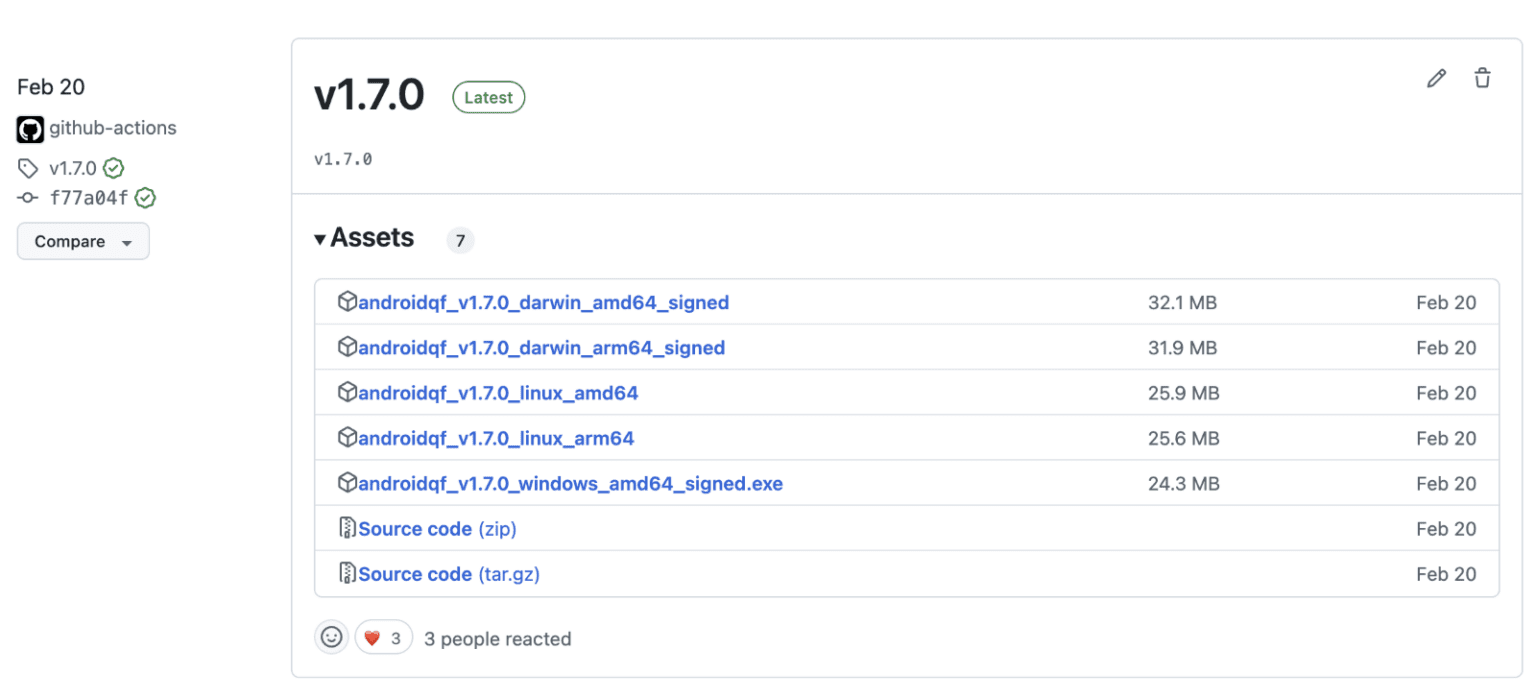The image size is (1536, 697).
Task: Click the commit icon beside f77a04f
Action: tap(28, 198)
